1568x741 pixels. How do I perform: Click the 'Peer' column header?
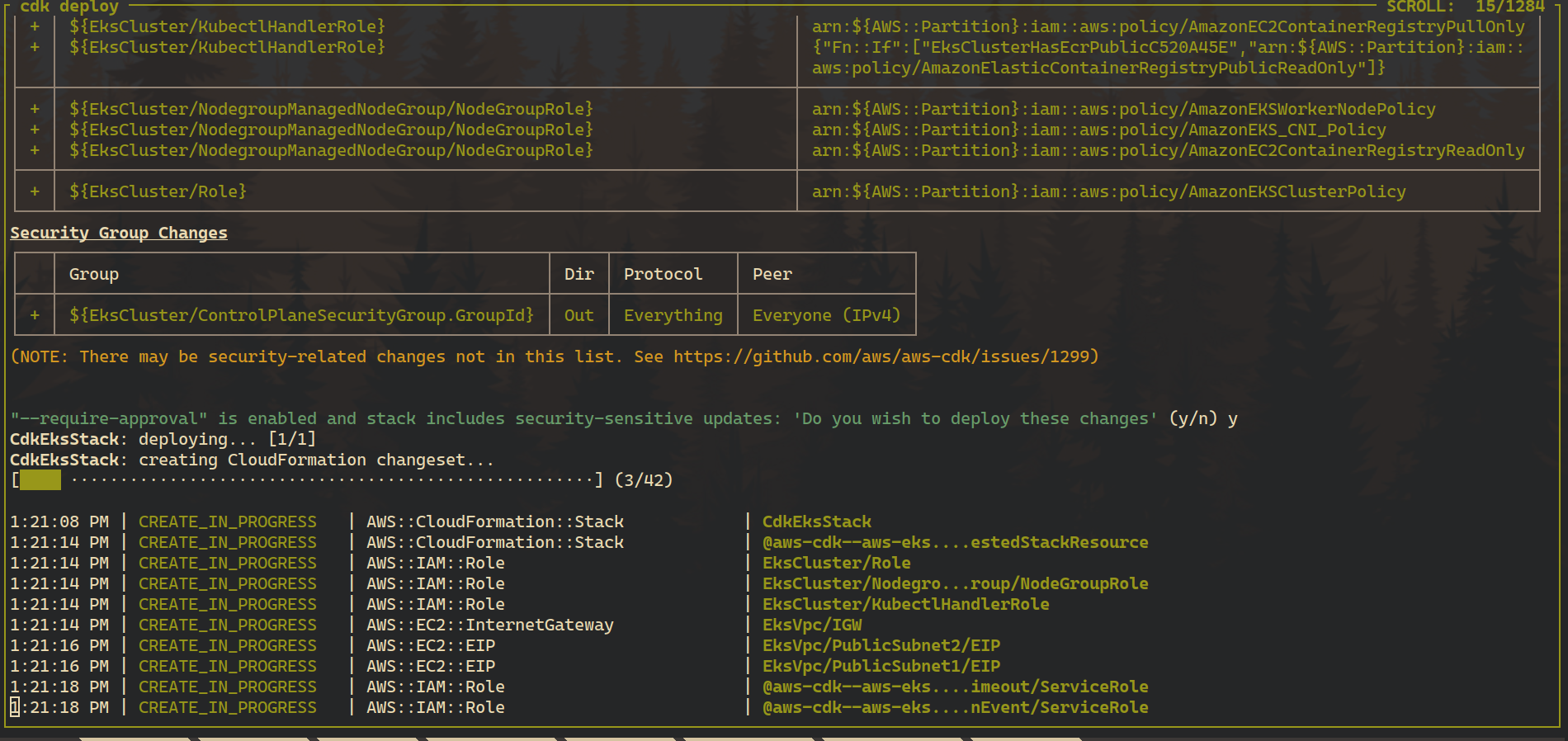tap(772, 274)
